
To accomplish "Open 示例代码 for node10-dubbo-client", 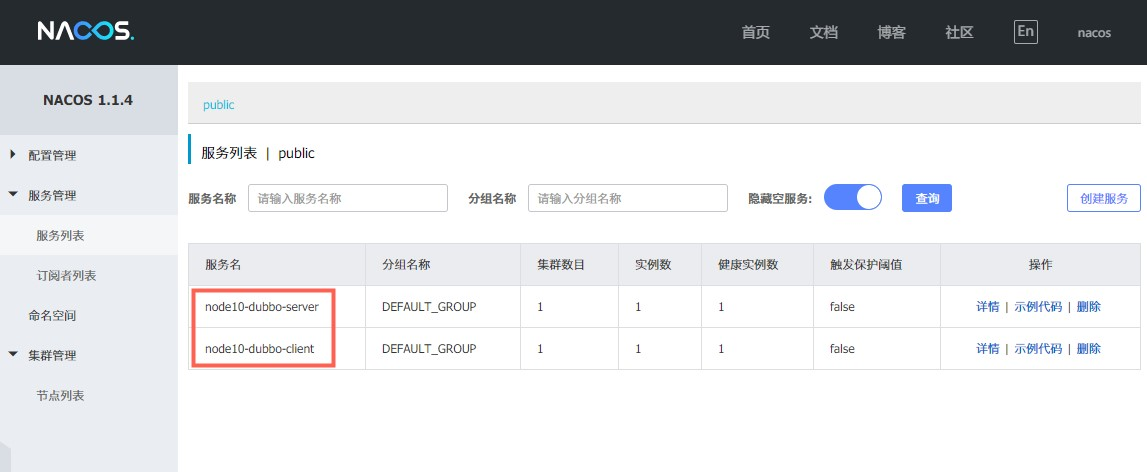I will point(1037,349).
